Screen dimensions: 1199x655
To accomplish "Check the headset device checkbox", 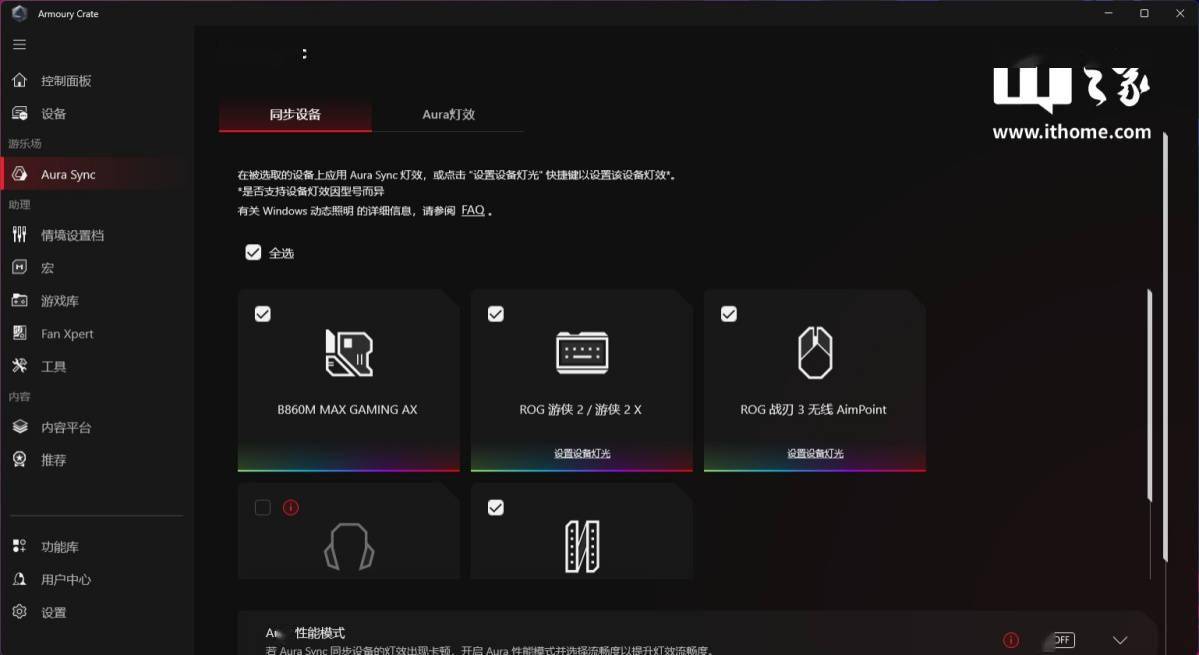I will (262, 507).
